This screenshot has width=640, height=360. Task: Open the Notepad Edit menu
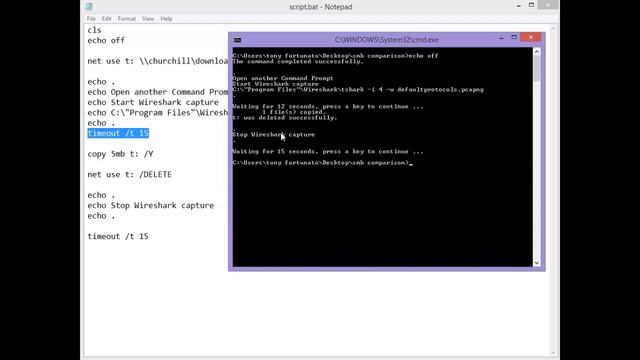coord(107,19)
